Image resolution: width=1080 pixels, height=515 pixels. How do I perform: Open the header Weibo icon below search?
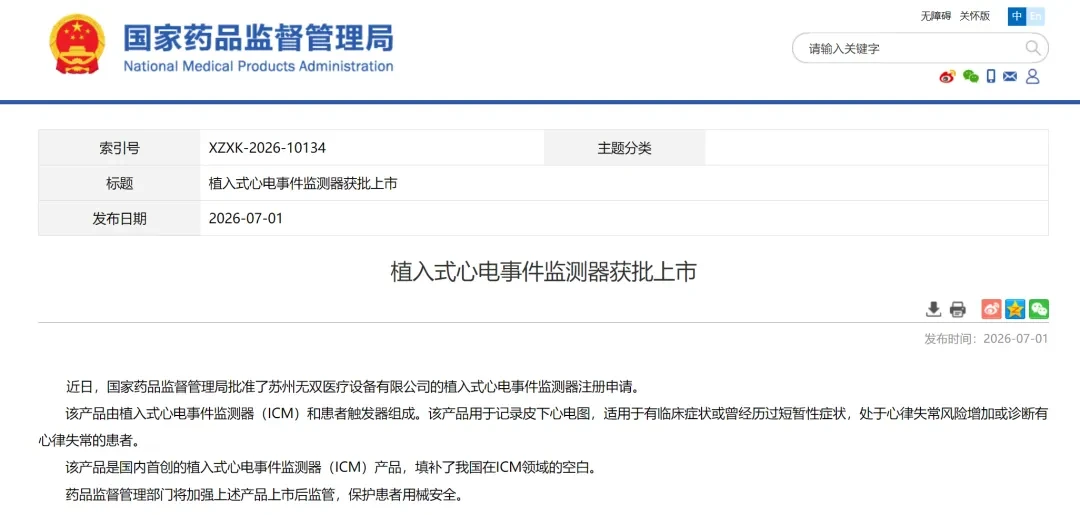(948, 76)
